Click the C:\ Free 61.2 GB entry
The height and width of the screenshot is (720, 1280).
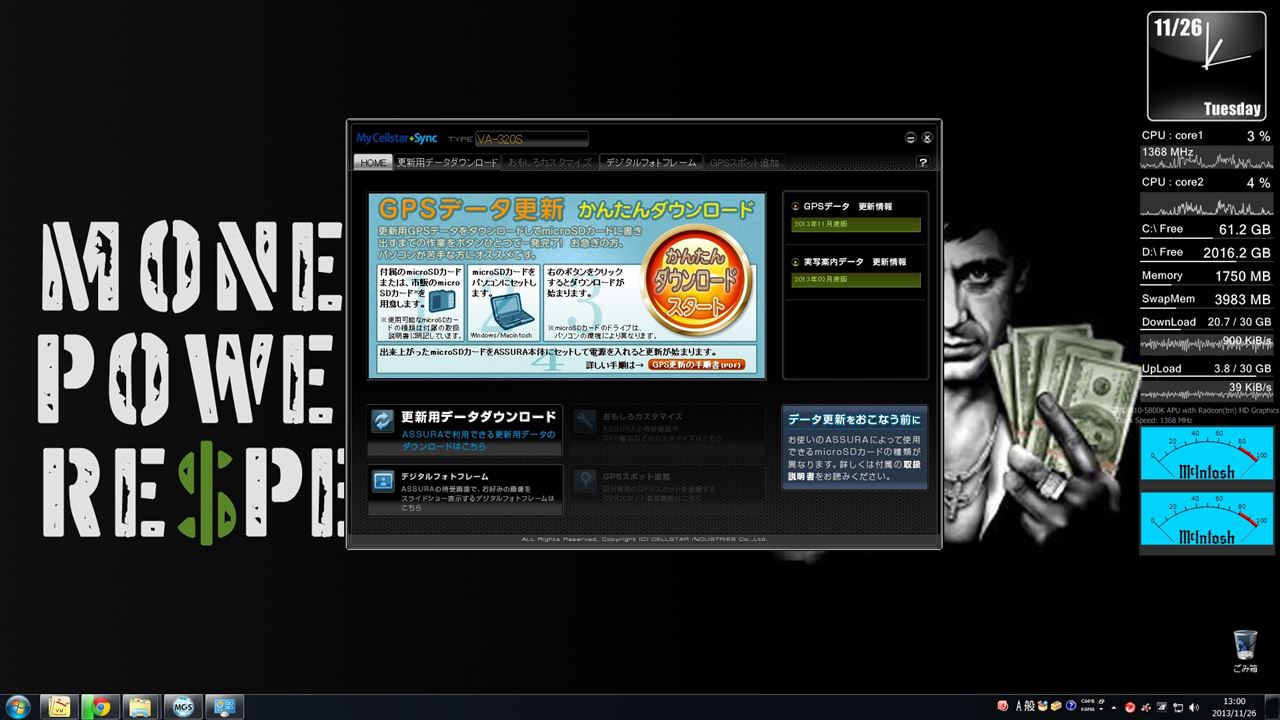pyautogui.click(x=1207, y=229)
